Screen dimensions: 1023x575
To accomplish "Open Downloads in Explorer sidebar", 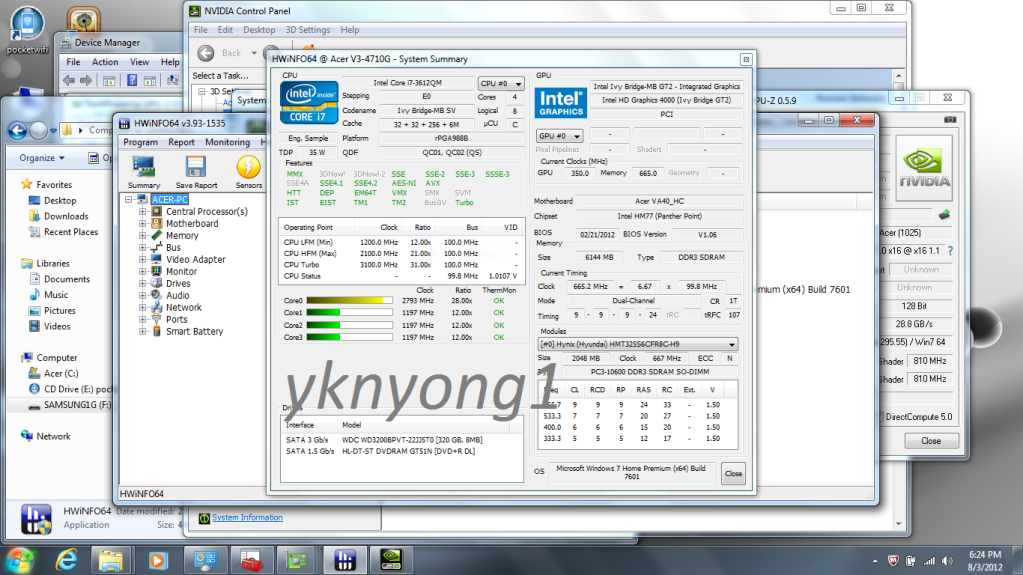I will [65, 216].
